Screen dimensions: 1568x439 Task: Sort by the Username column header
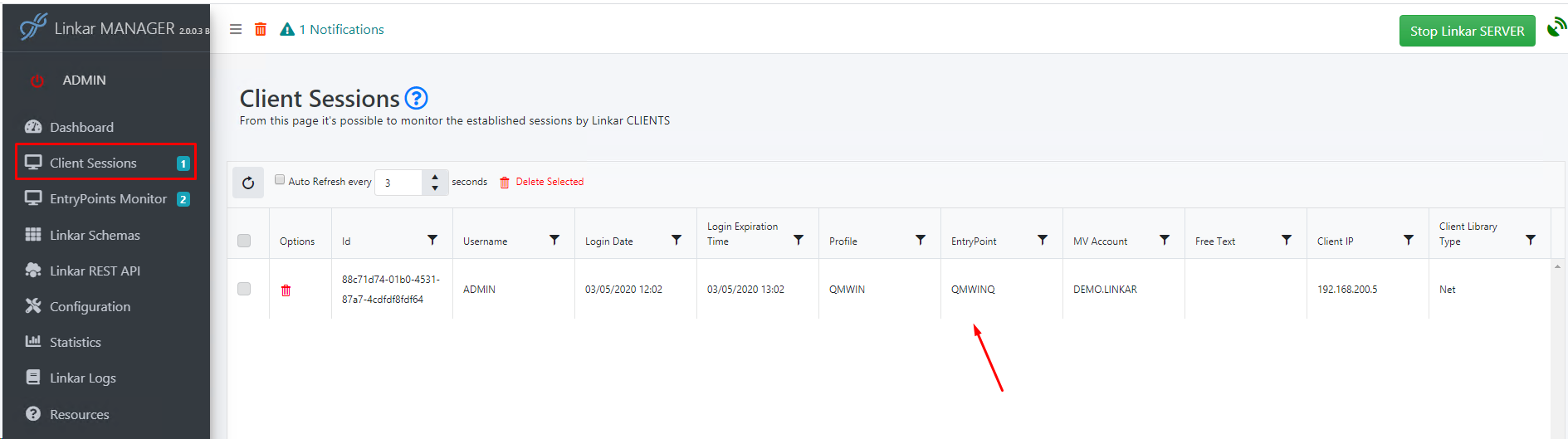pos(485,241)
